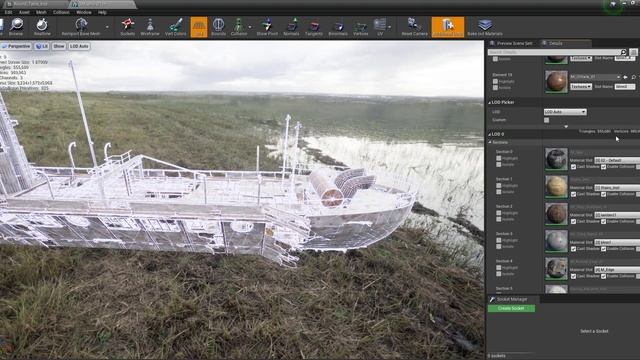This screenshot has width=640, height=360.
Task: Toggle Vert Colors icon
Action: (x=176, y=27)
